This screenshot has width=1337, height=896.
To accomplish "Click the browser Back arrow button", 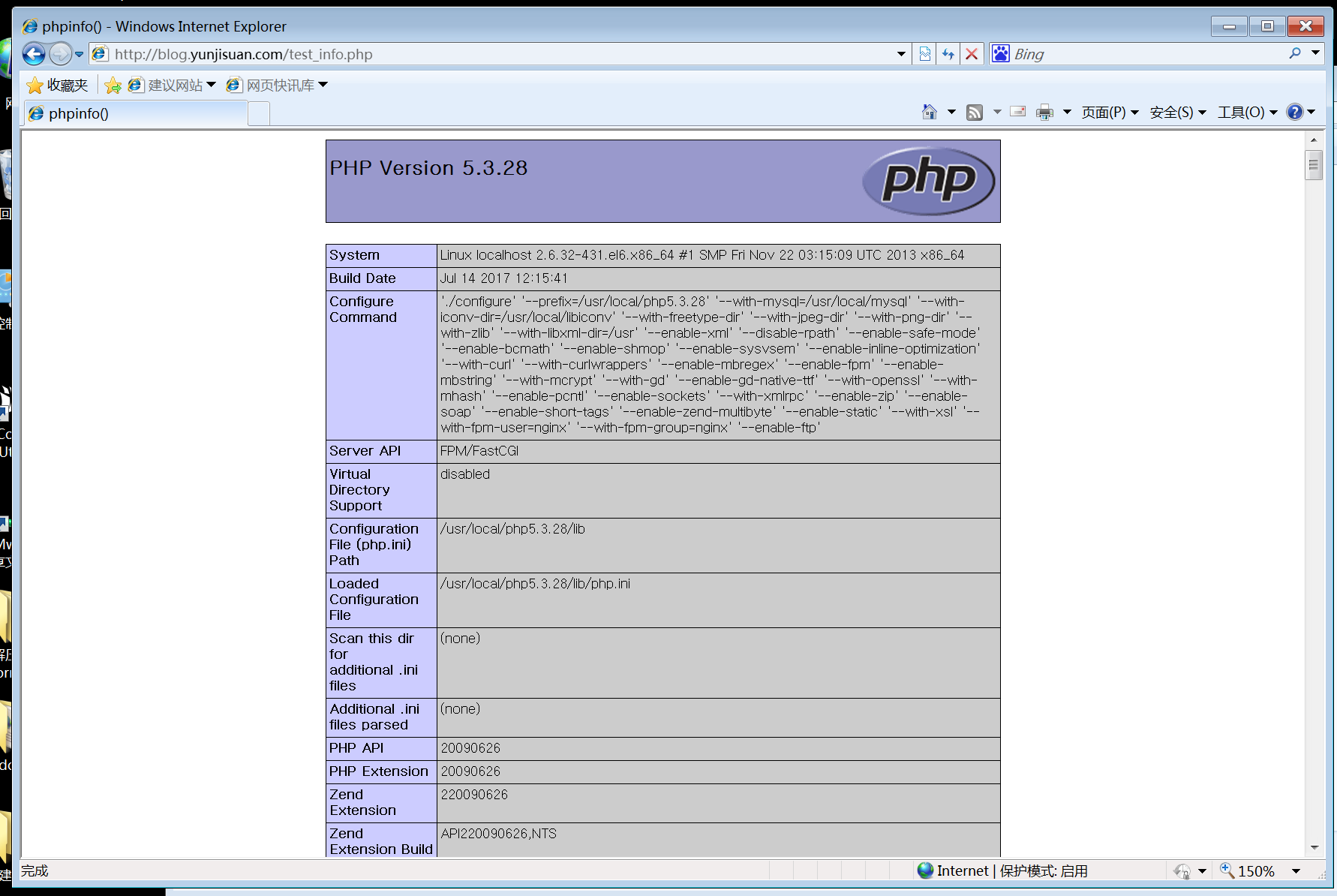I will 35,54.
